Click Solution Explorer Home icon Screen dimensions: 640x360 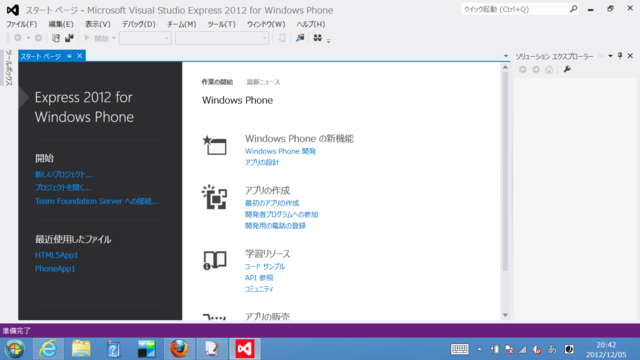(x=549, y=69)
